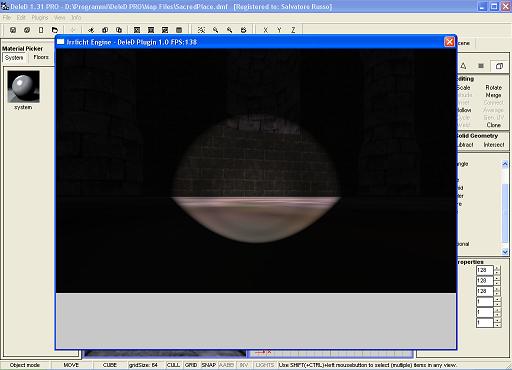512x370 pixels.
Task: Open the Plugins menu
Action: [x=40, y=17]
